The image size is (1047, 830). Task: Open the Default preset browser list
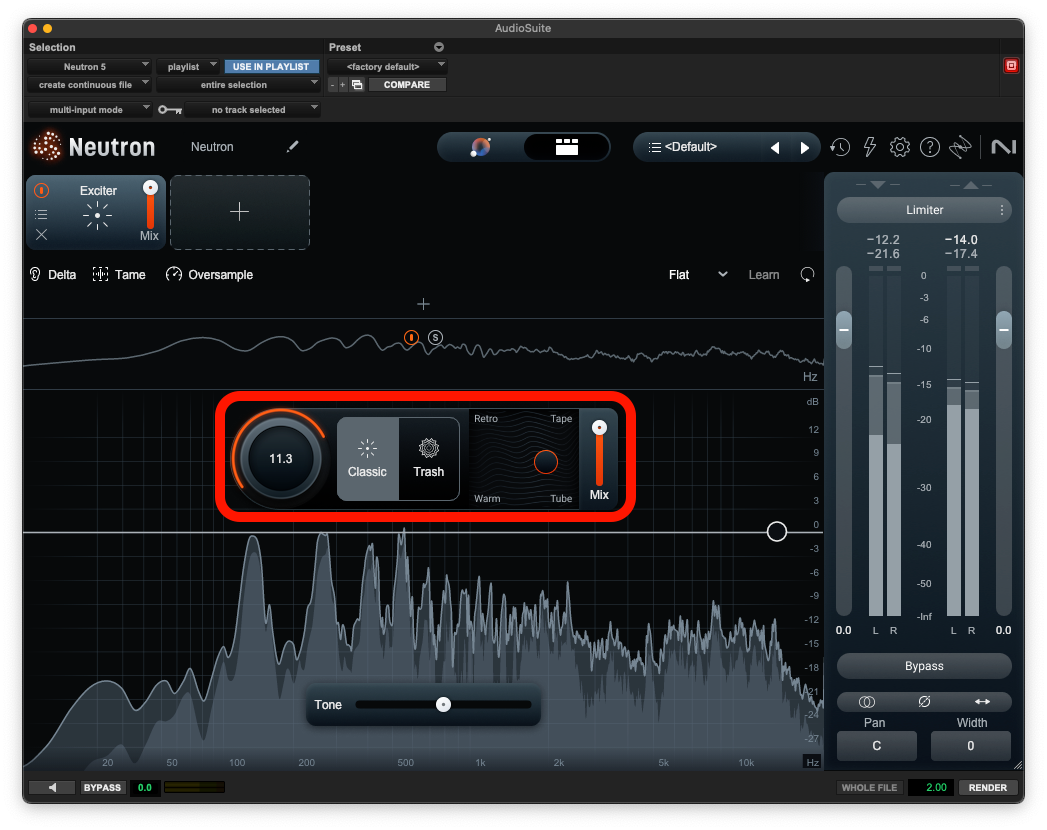683,147
